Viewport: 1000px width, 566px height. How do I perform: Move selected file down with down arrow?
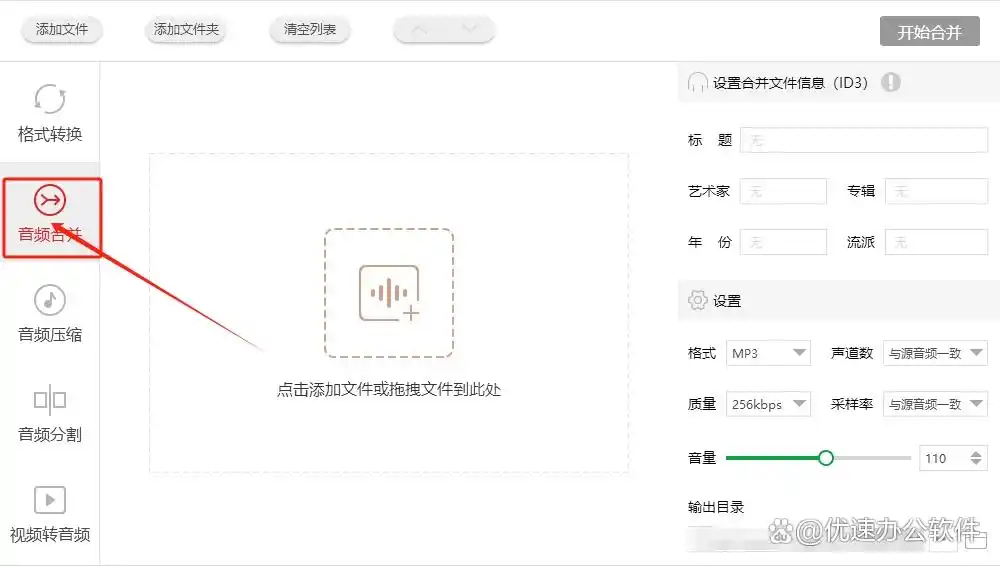(469, 29)
